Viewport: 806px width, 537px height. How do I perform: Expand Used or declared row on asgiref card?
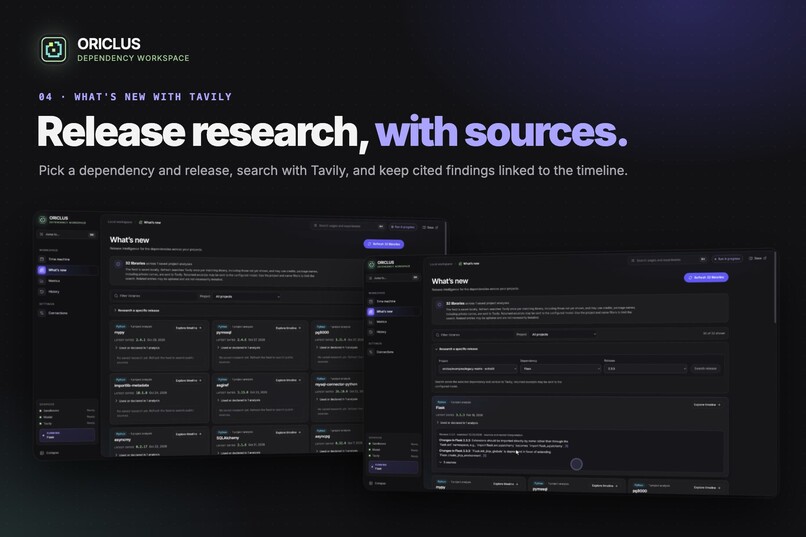(240, 400)
